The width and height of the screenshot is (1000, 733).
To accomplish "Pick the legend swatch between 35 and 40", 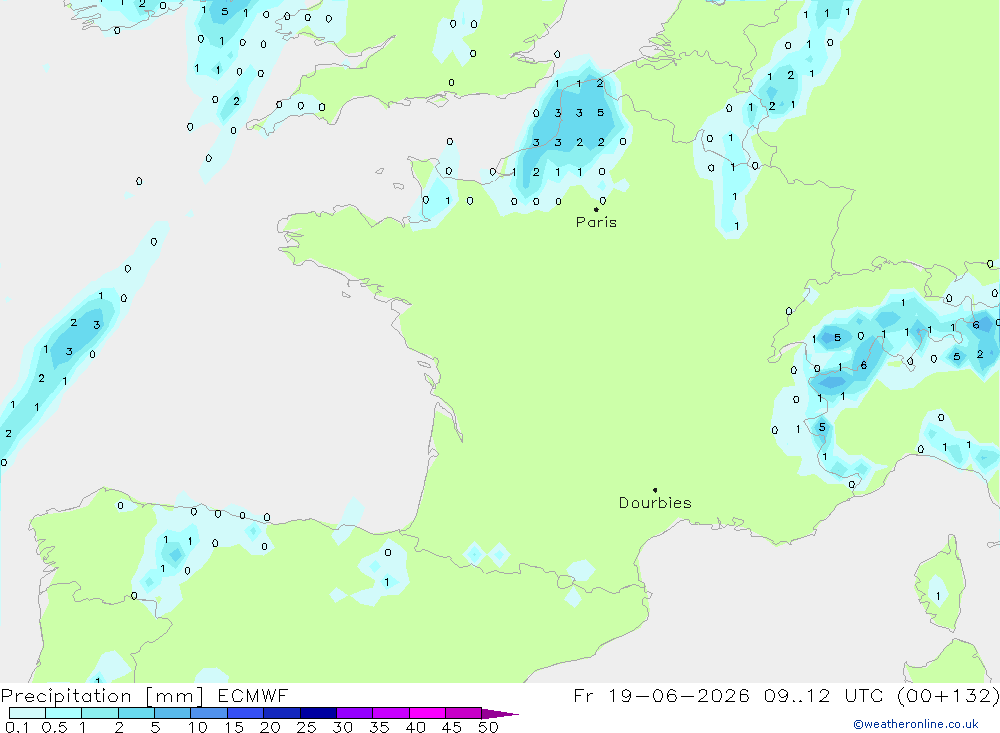I will tap(390, 713).
